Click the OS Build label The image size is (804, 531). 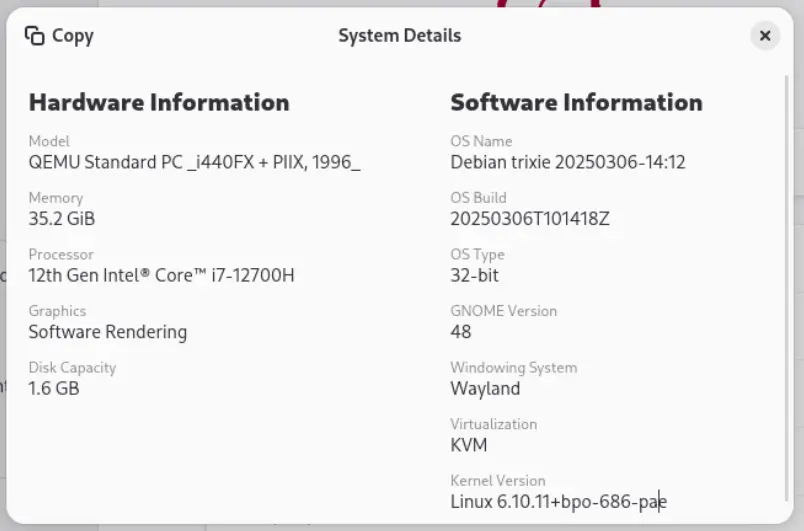(x=478, y=198)
